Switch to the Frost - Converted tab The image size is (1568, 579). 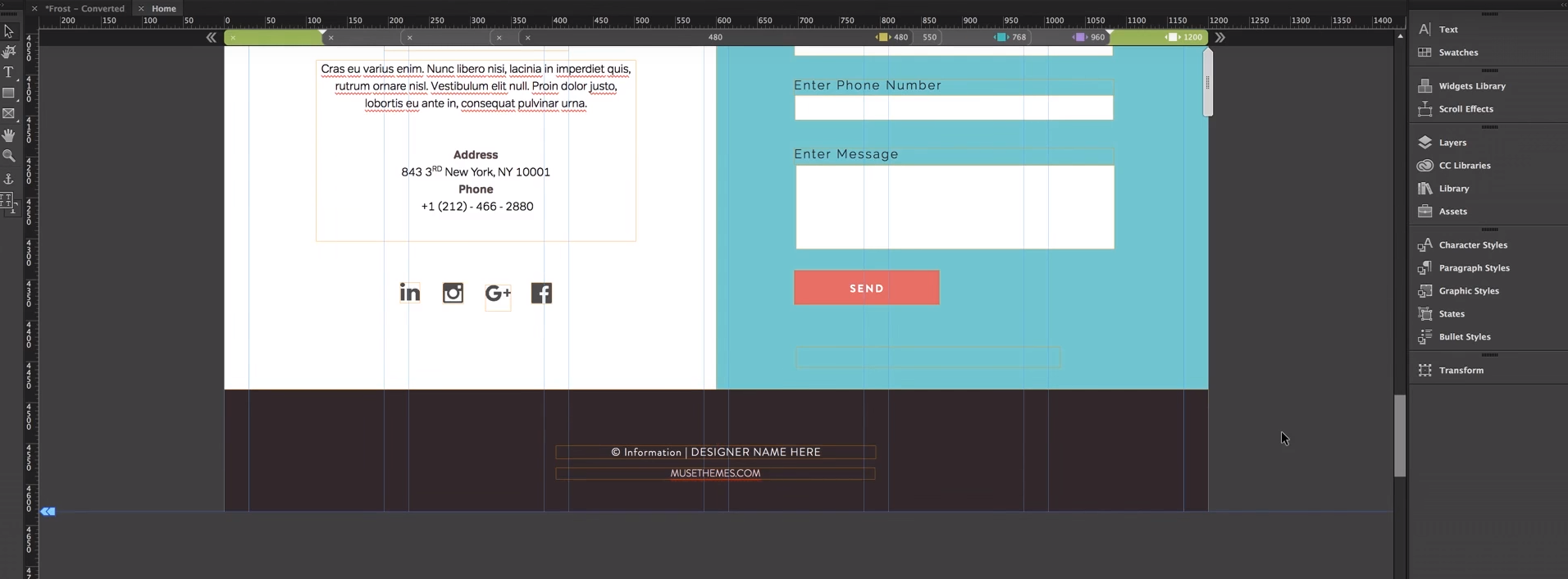pyautogui.click(x=84, y=8)
